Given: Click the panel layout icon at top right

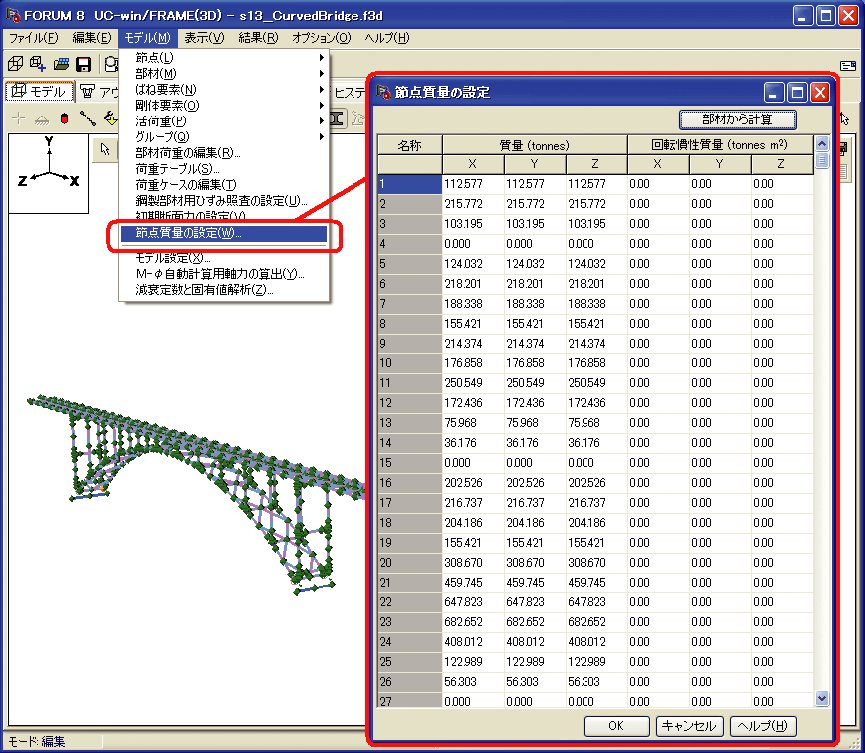Looking at the screenshot, I should pyautogui.click(x=847, y=66).
